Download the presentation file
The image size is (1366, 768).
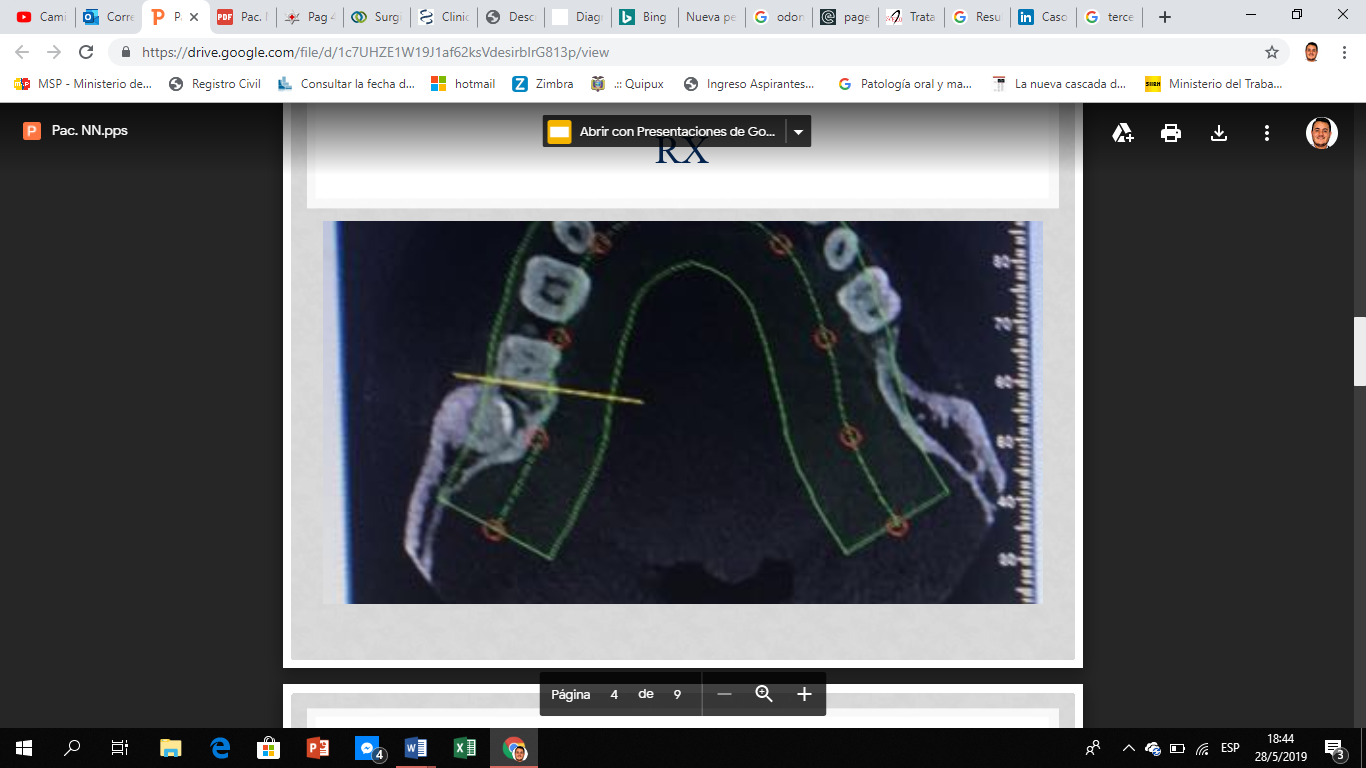(1219, 133)
